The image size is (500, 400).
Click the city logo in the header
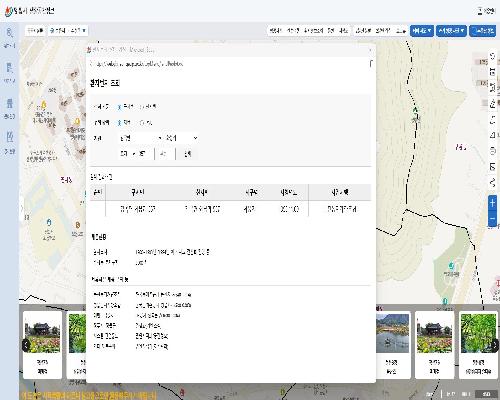(9, 11)
